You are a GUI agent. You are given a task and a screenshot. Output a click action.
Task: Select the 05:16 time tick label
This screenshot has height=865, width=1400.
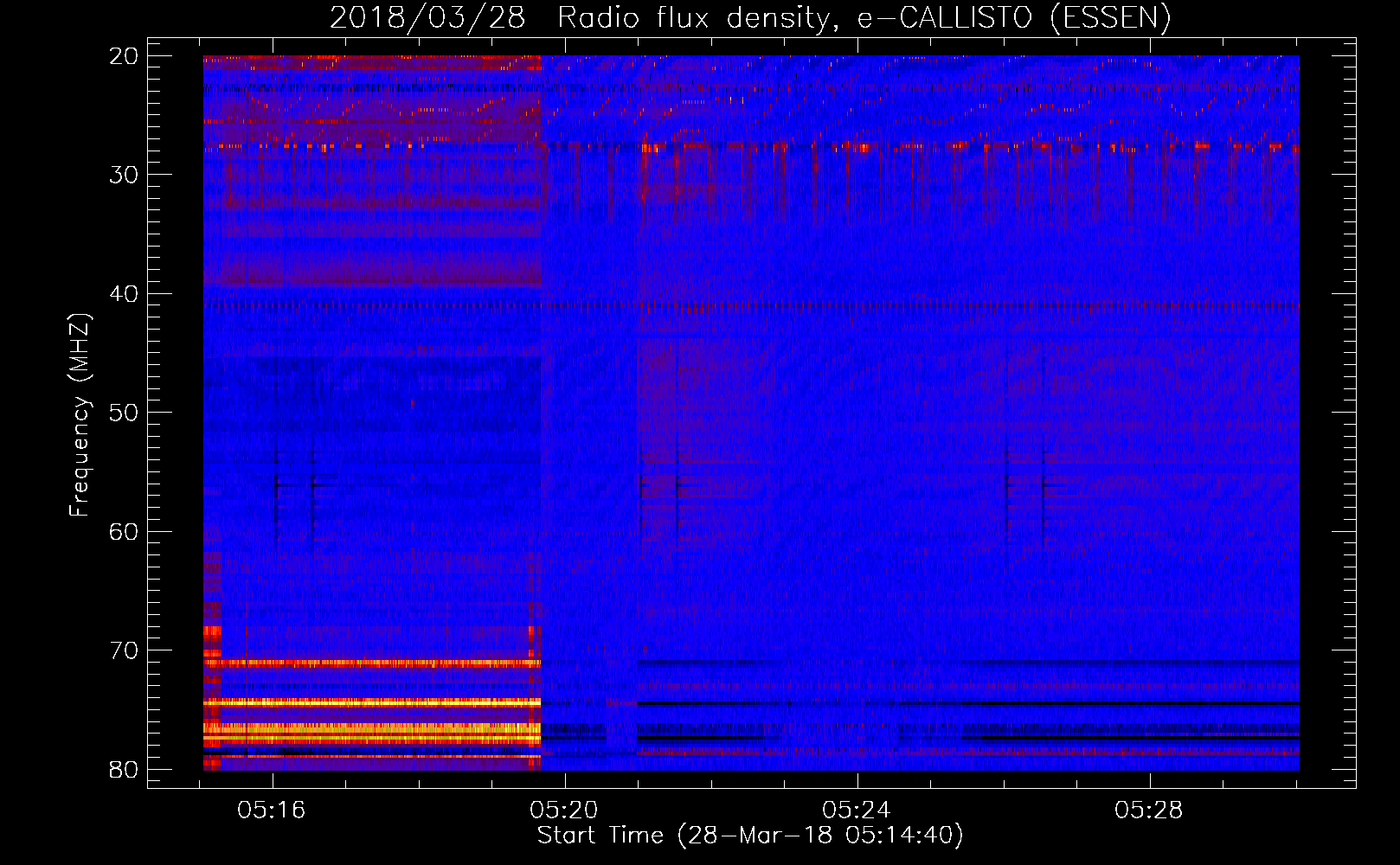273,811
